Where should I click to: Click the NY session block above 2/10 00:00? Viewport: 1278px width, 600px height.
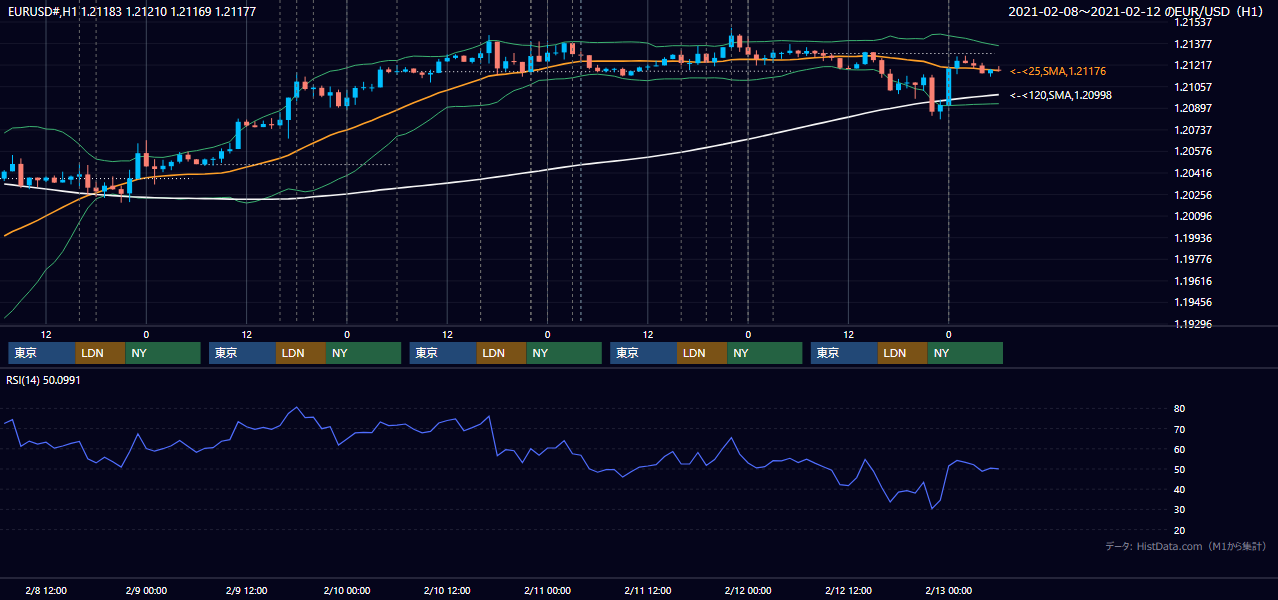[x=364, y=353]
